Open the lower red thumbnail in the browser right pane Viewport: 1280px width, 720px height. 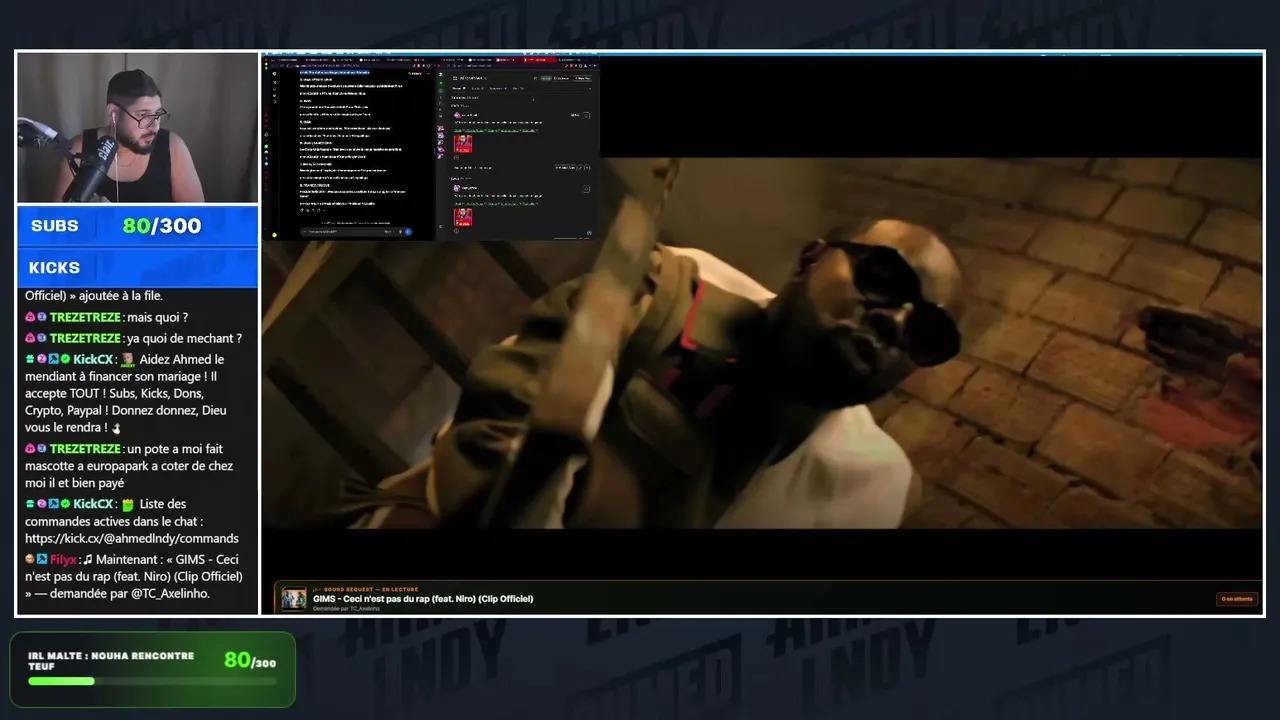click(463, 216)
